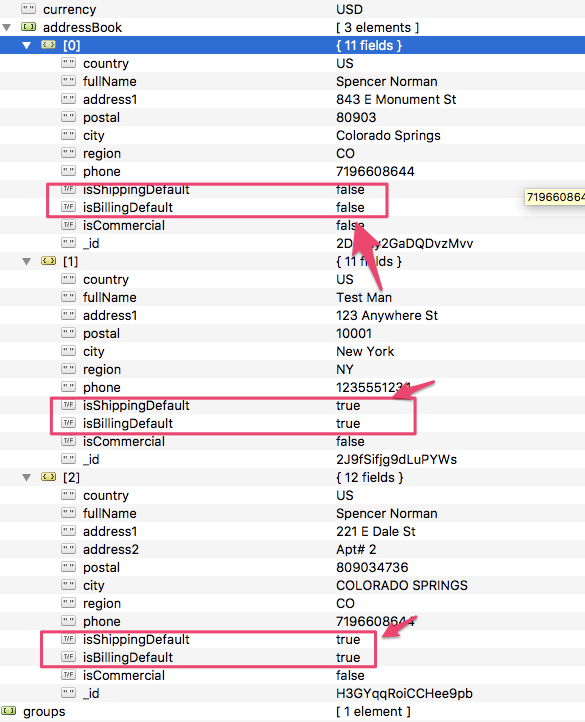Click boolean icon of isShippingDefault in [2]

[x=69, y=639]
